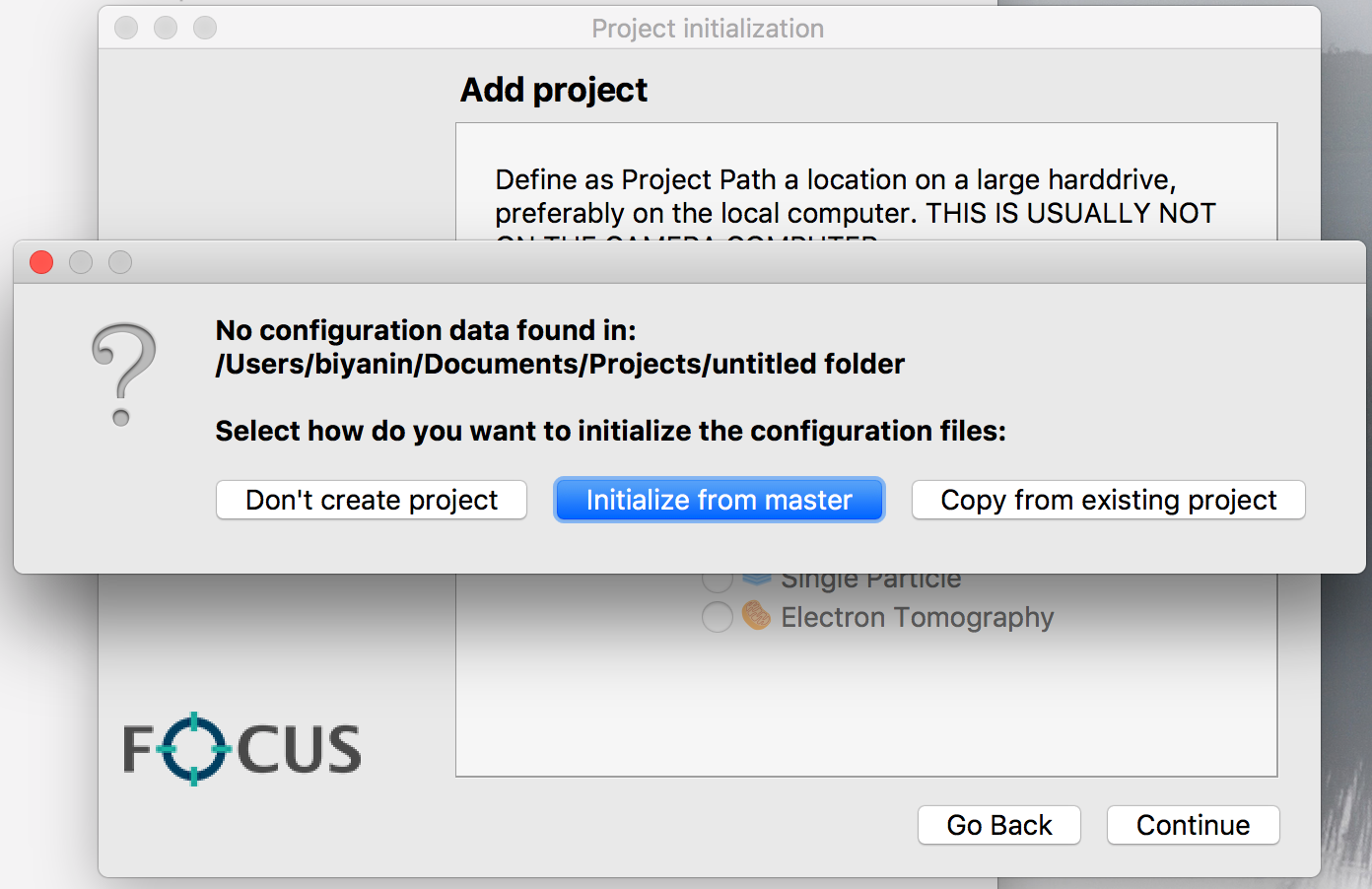Click Copy from existing project
1372x889 pixels.
[1108, 500]
